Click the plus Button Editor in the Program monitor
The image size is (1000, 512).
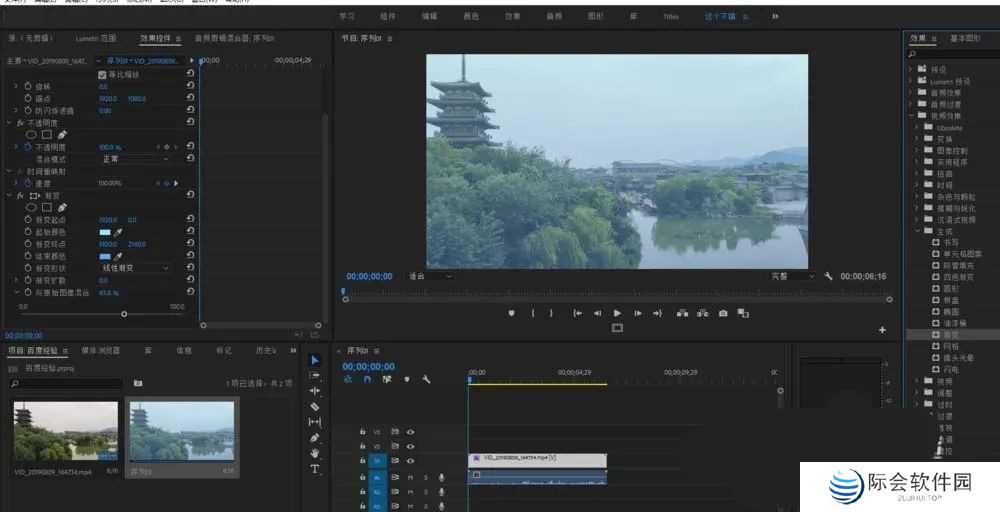point(882,329)
